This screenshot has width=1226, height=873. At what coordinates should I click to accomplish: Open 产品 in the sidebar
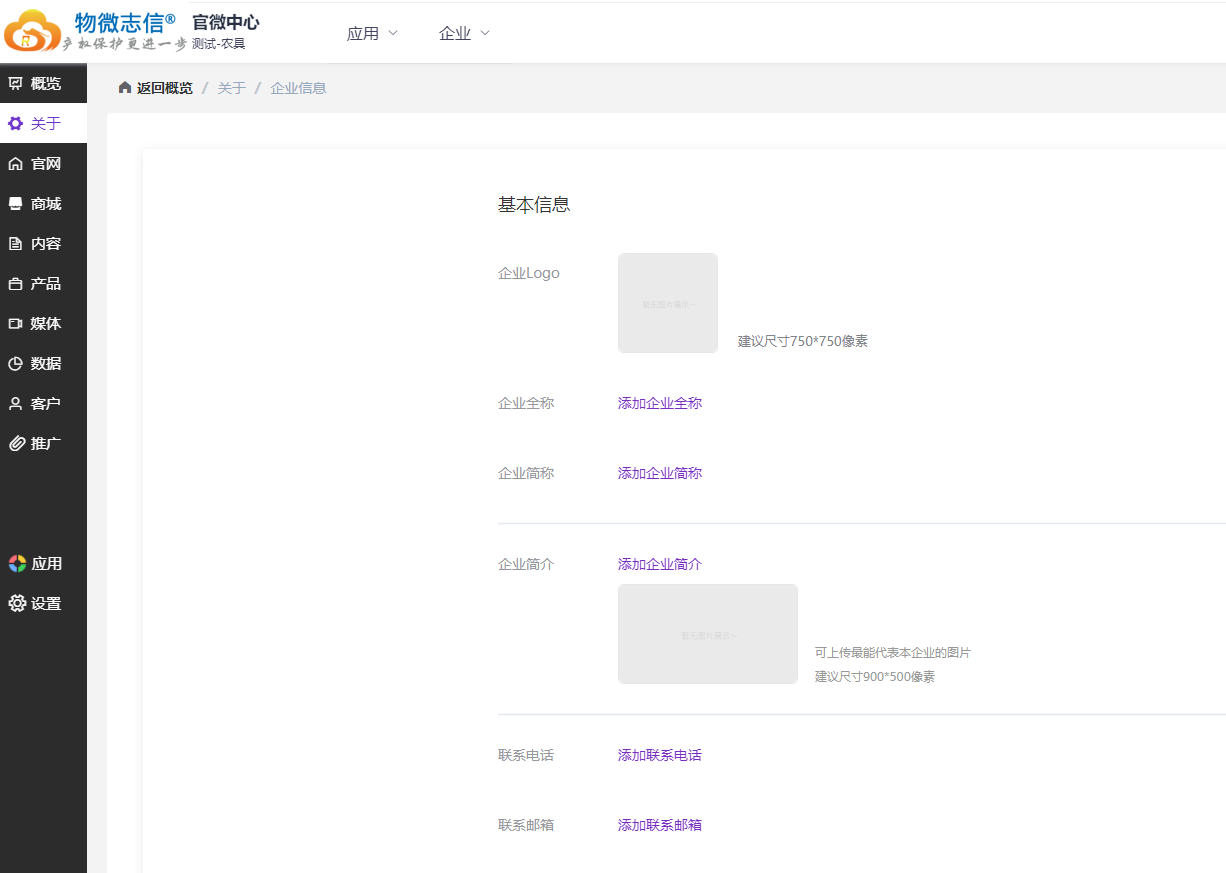click(43, 283)
